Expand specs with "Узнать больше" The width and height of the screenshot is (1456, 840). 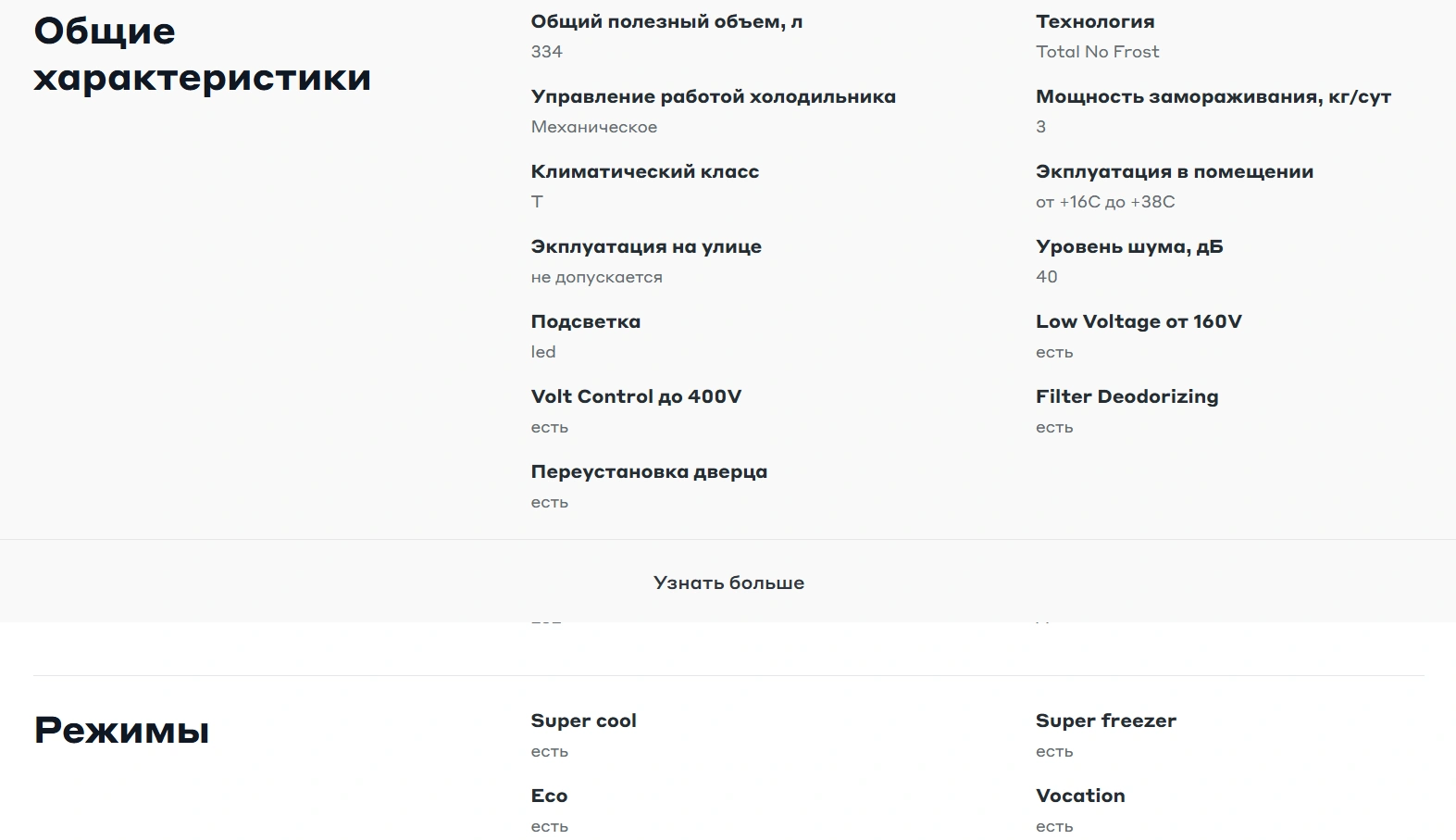[728, 583]
